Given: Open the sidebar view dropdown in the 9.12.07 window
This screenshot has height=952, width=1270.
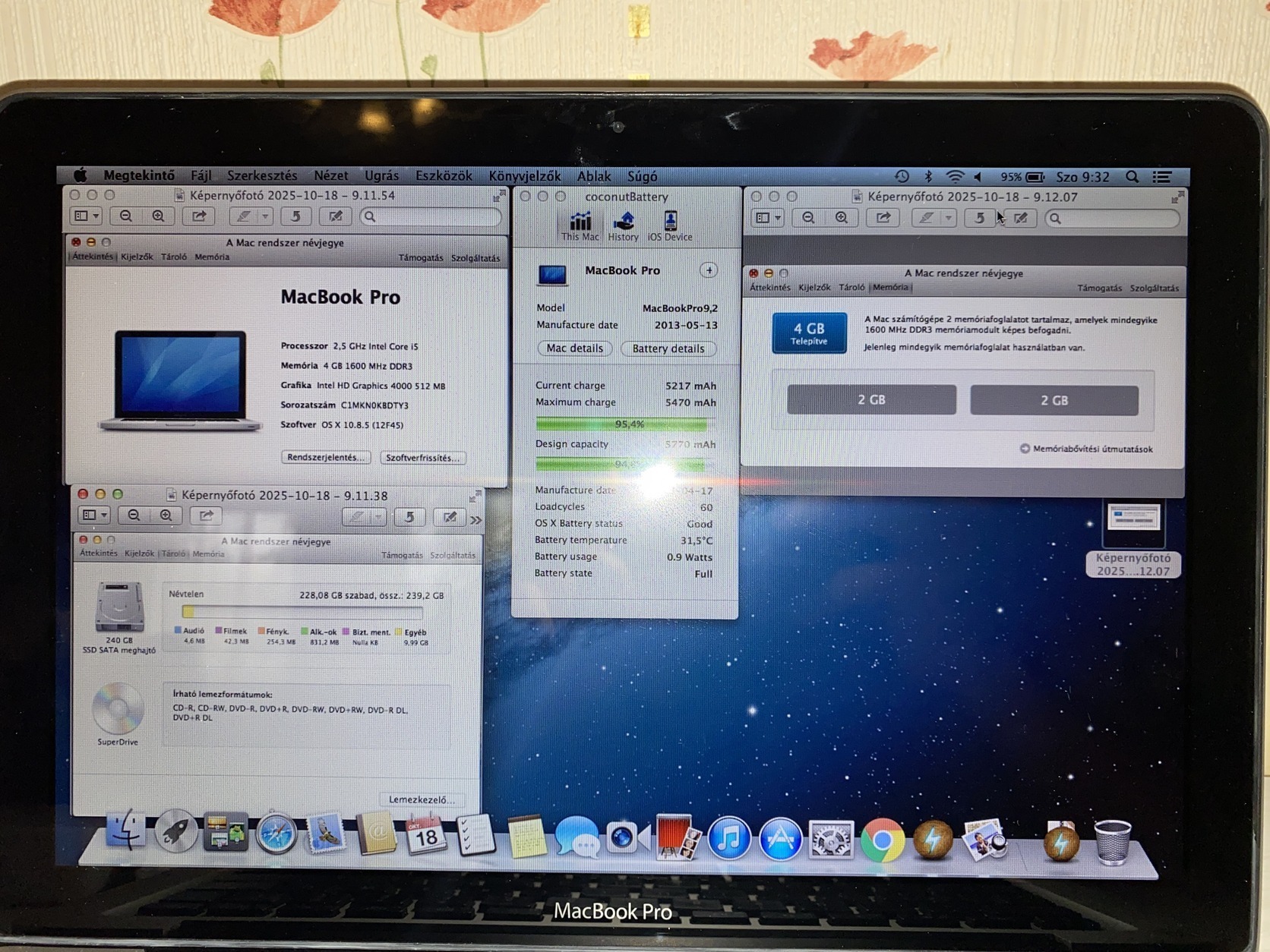Looking at the screenshot, I should point(767,218).
